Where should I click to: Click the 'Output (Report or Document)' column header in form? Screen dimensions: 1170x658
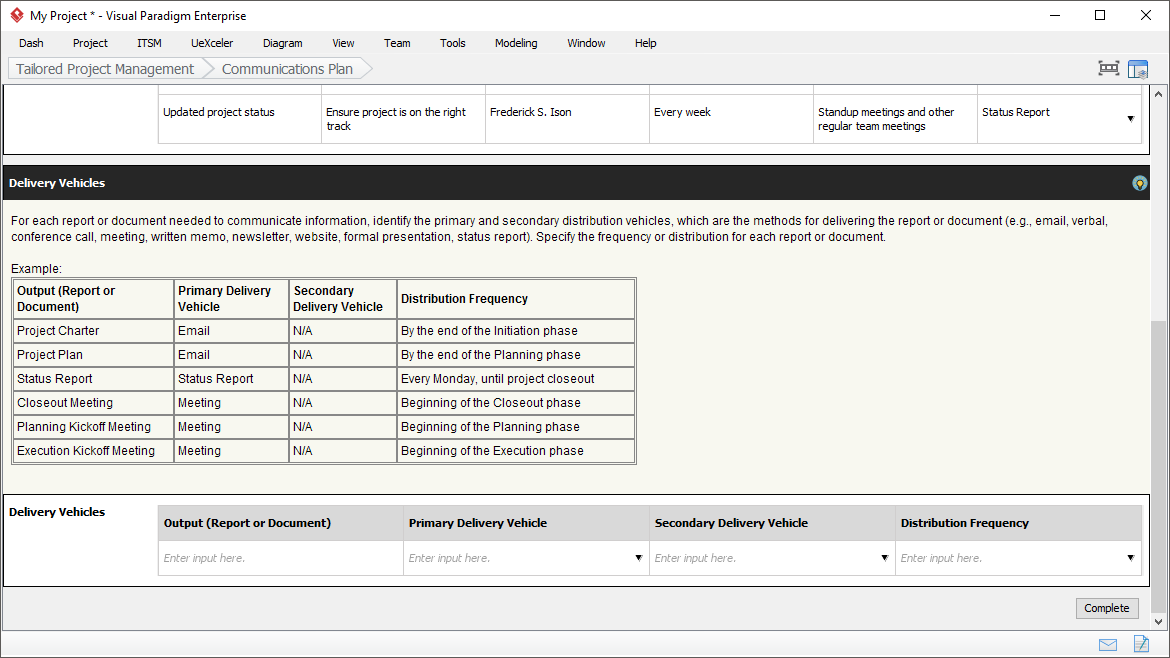point(281,523)
